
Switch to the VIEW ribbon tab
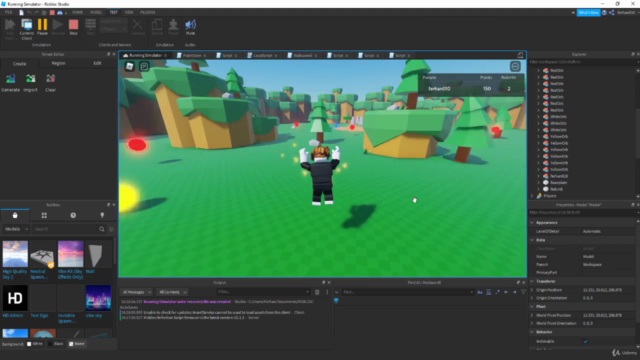click(x=129, y=12)
